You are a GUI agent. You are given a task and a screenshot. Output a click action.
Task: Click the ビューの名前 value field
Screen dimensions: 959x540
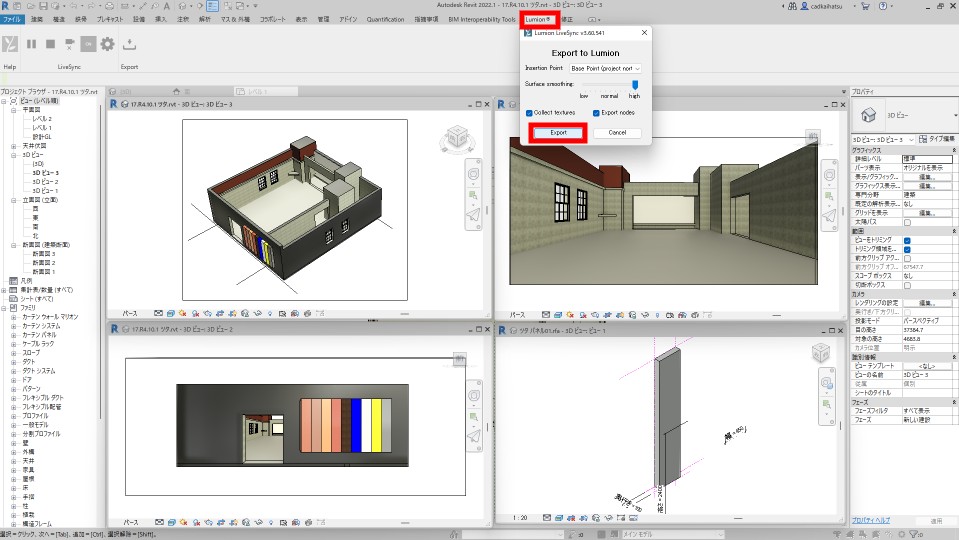coord(927,375)
